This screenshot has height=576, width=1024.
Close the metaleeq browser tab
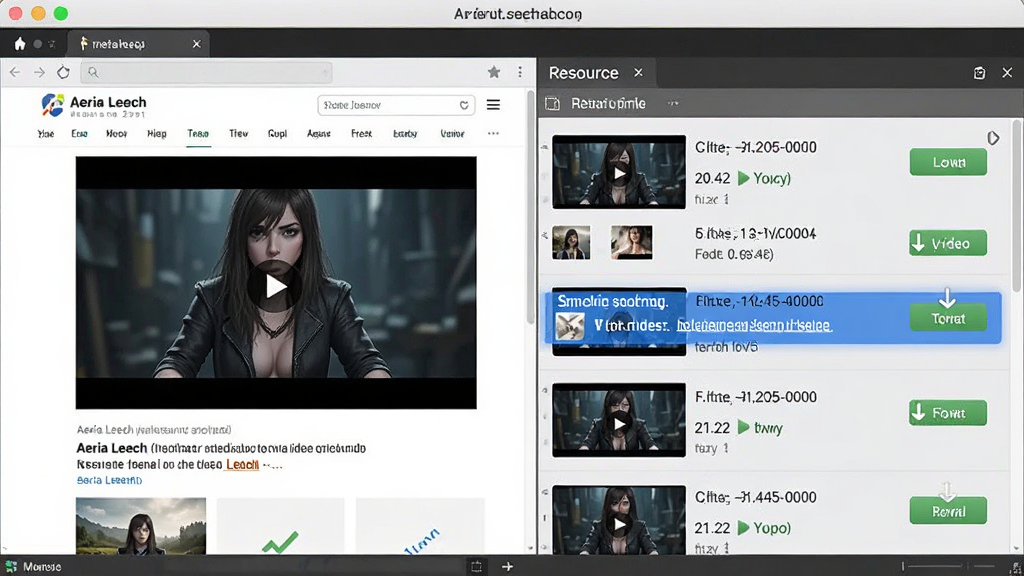click(x=197, y=44)
